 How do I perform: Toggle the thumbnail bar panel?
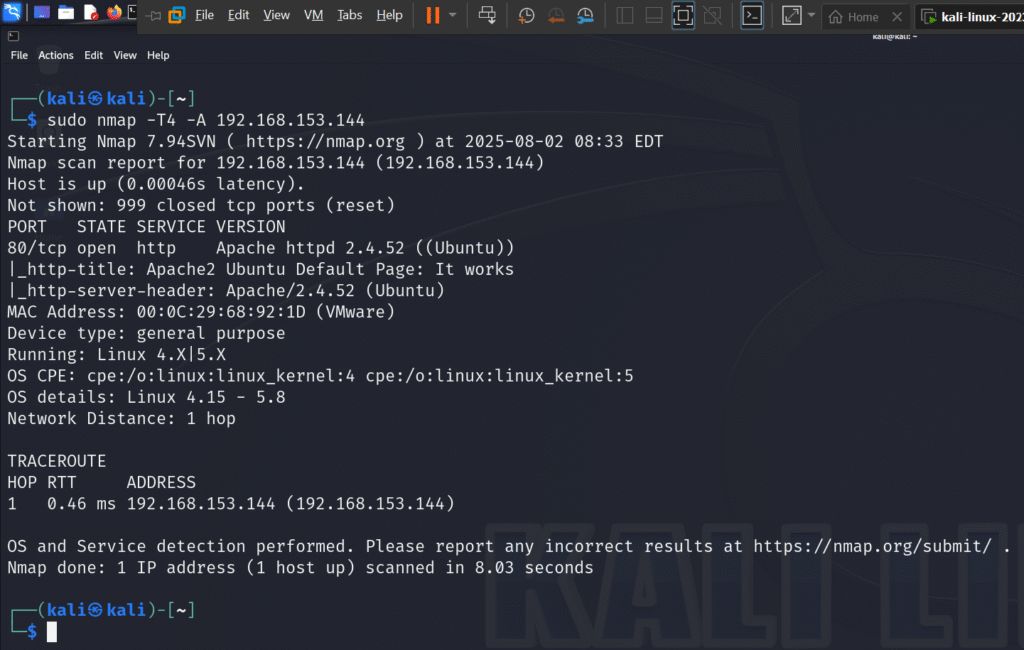(654, 16)
